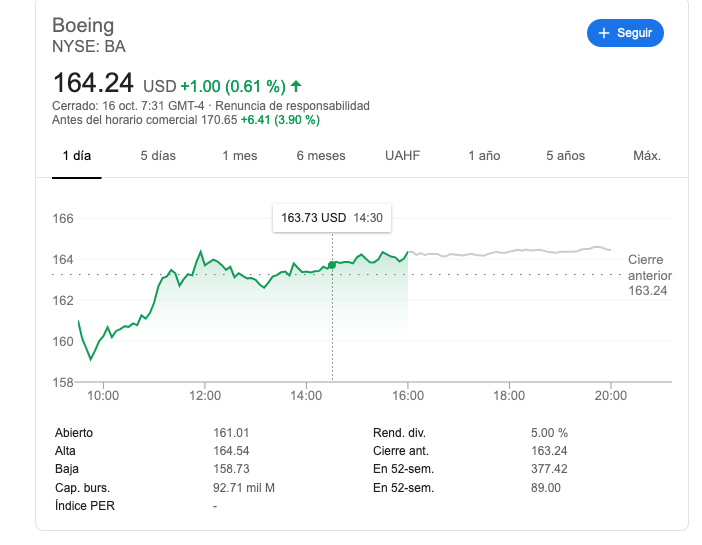The height and width of the screenshot is (545, 702).
Task: Open the 1 mes chart range
Action: (239, 155)
